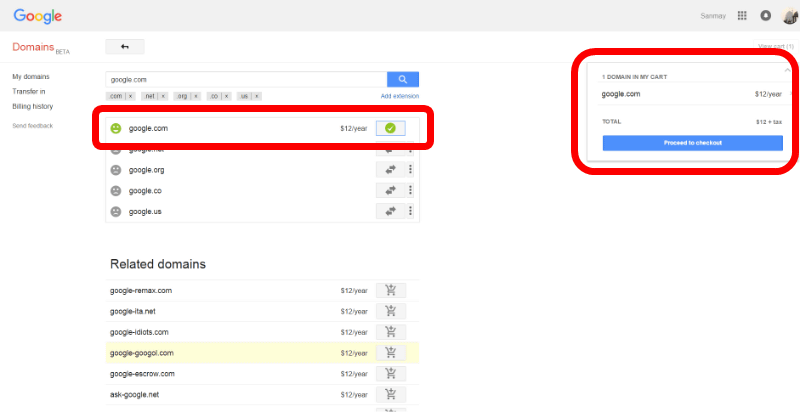Image resolution: width=800 pixels, height=412 pixels.
Task: Select google-remax.com domain name
Action: point(141,291)
